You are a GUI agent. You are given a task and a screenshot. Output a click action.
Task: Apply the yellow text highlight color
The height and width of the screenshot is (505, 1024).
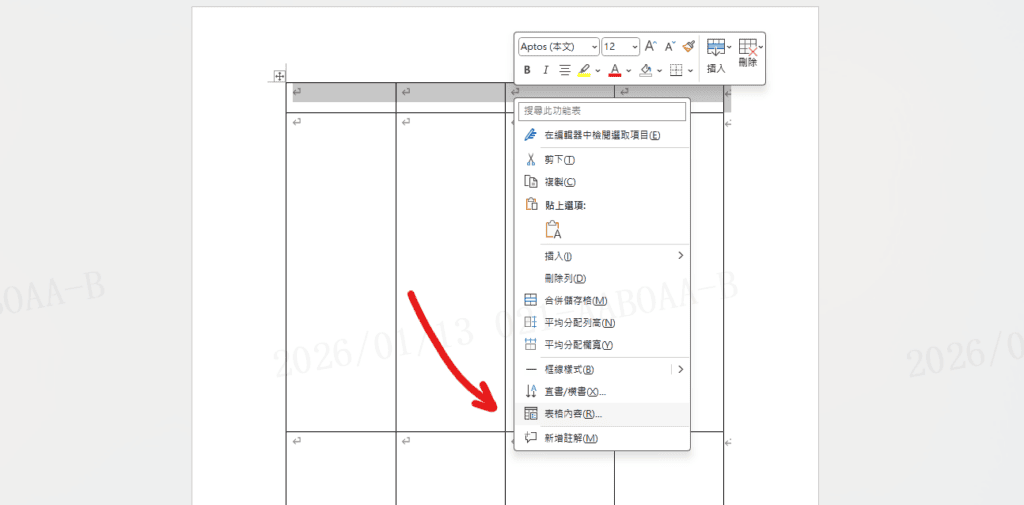(585, 70)
